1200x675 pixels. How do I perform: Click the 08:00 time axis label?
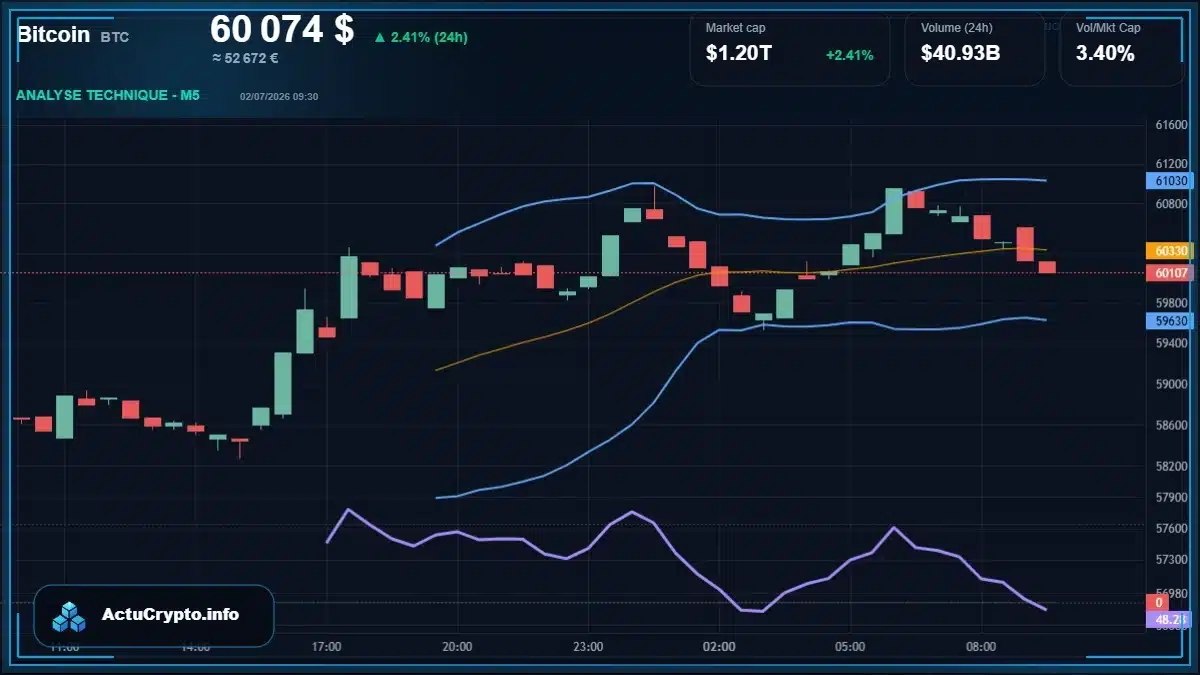click(x=981, y=647)
